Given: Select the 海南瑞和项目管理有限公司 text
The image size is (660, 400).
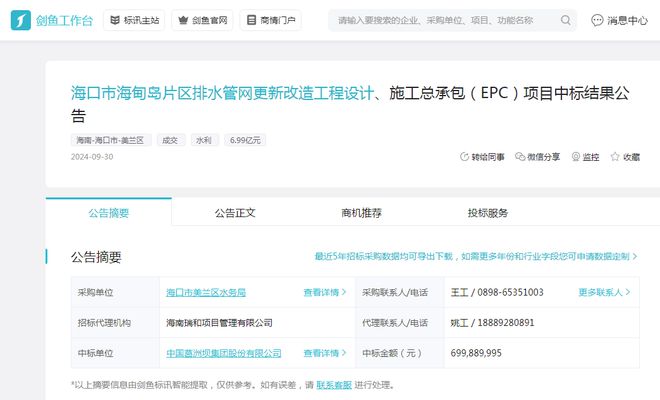Looking at the screenshot, I should click(219, 323).
